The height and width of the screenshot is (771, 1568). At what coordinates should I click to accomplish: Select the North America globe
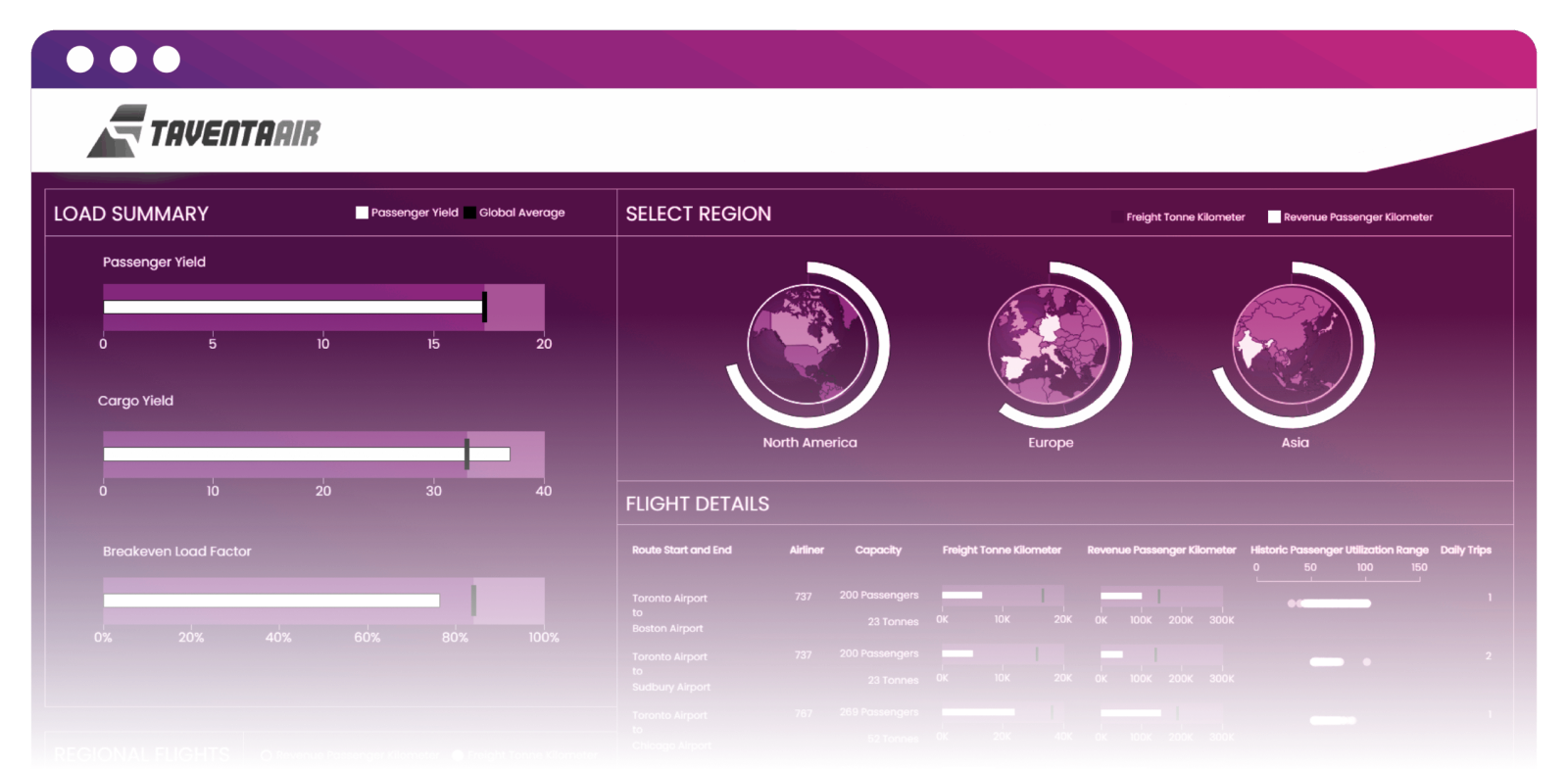pos(807,345)
